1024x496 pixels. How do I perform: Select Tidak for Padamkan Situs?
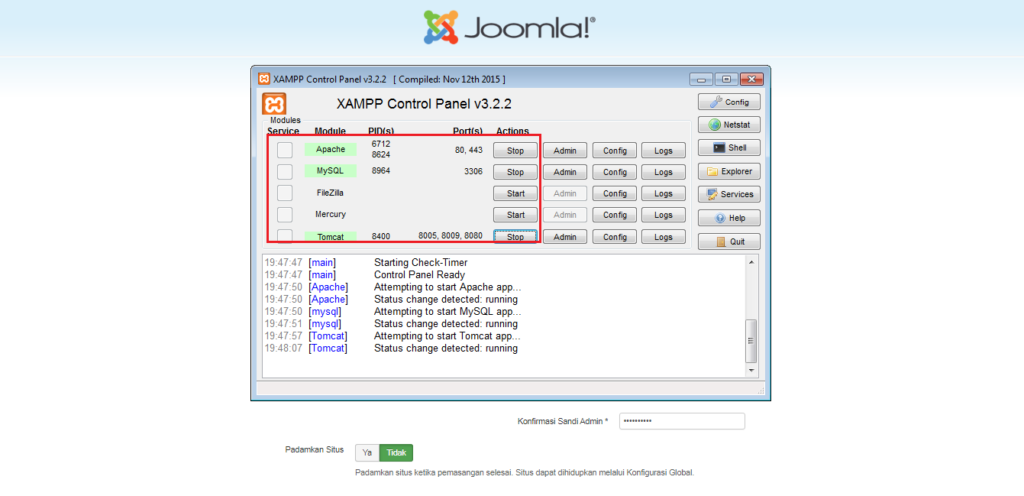pos(396,452)
